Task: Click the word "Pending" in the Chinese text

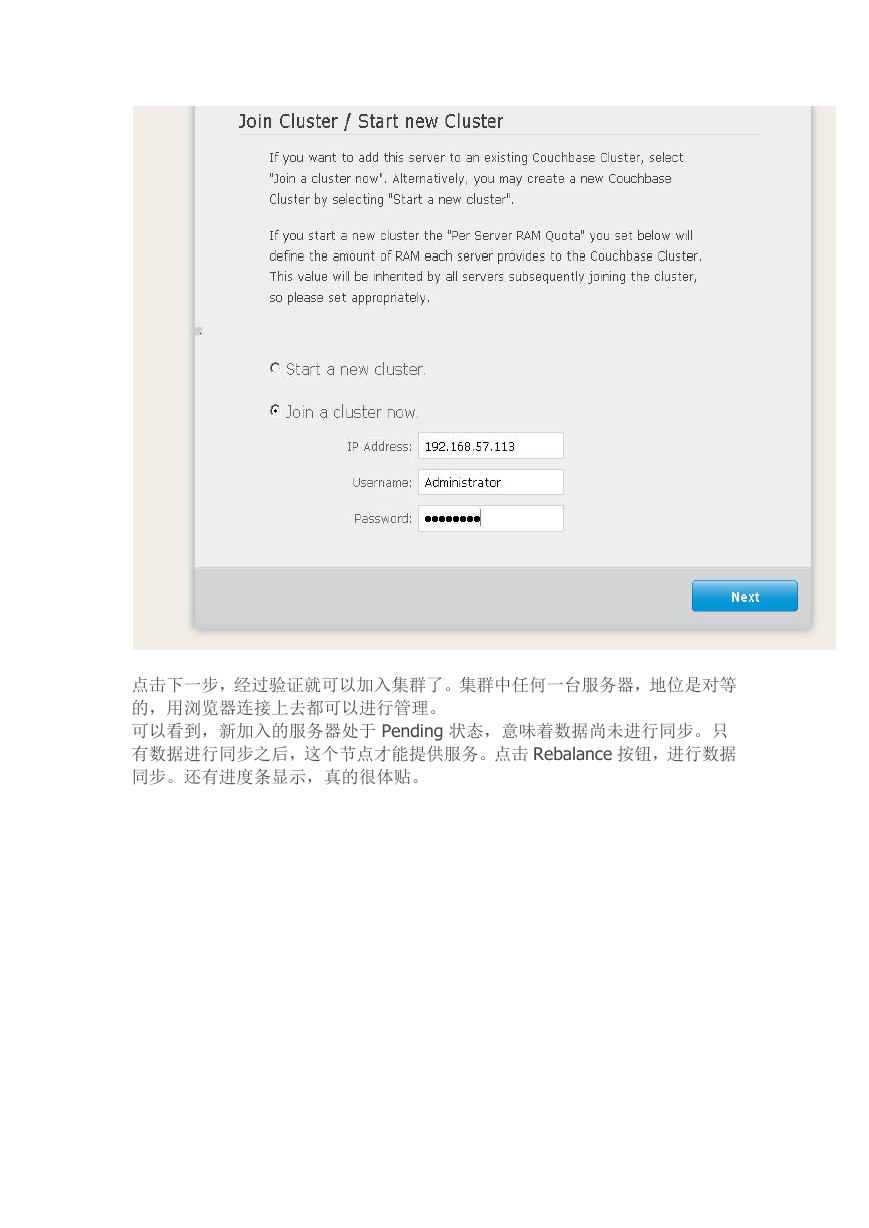Action: [412, 732]
